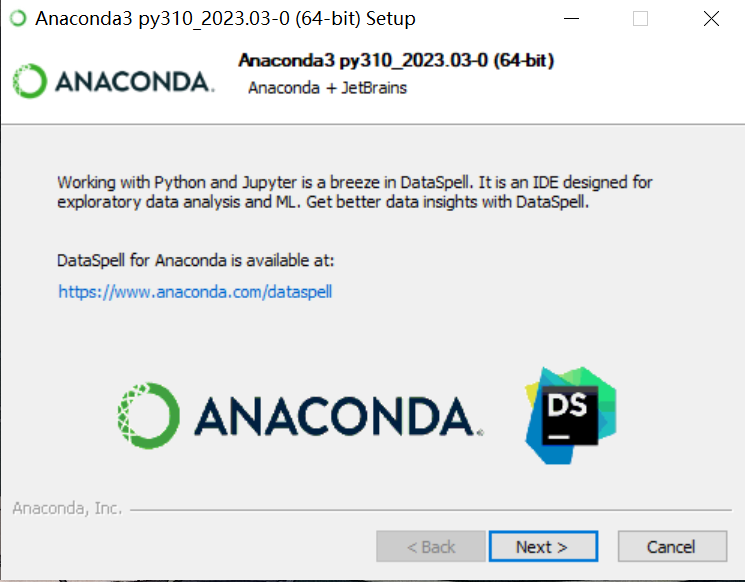Click the Next button

(x=543, y=546)
